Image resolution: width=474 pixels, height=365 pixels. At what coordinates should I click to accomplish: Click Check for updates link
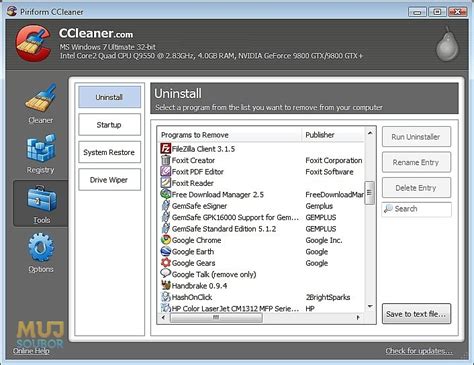[419, 351]
